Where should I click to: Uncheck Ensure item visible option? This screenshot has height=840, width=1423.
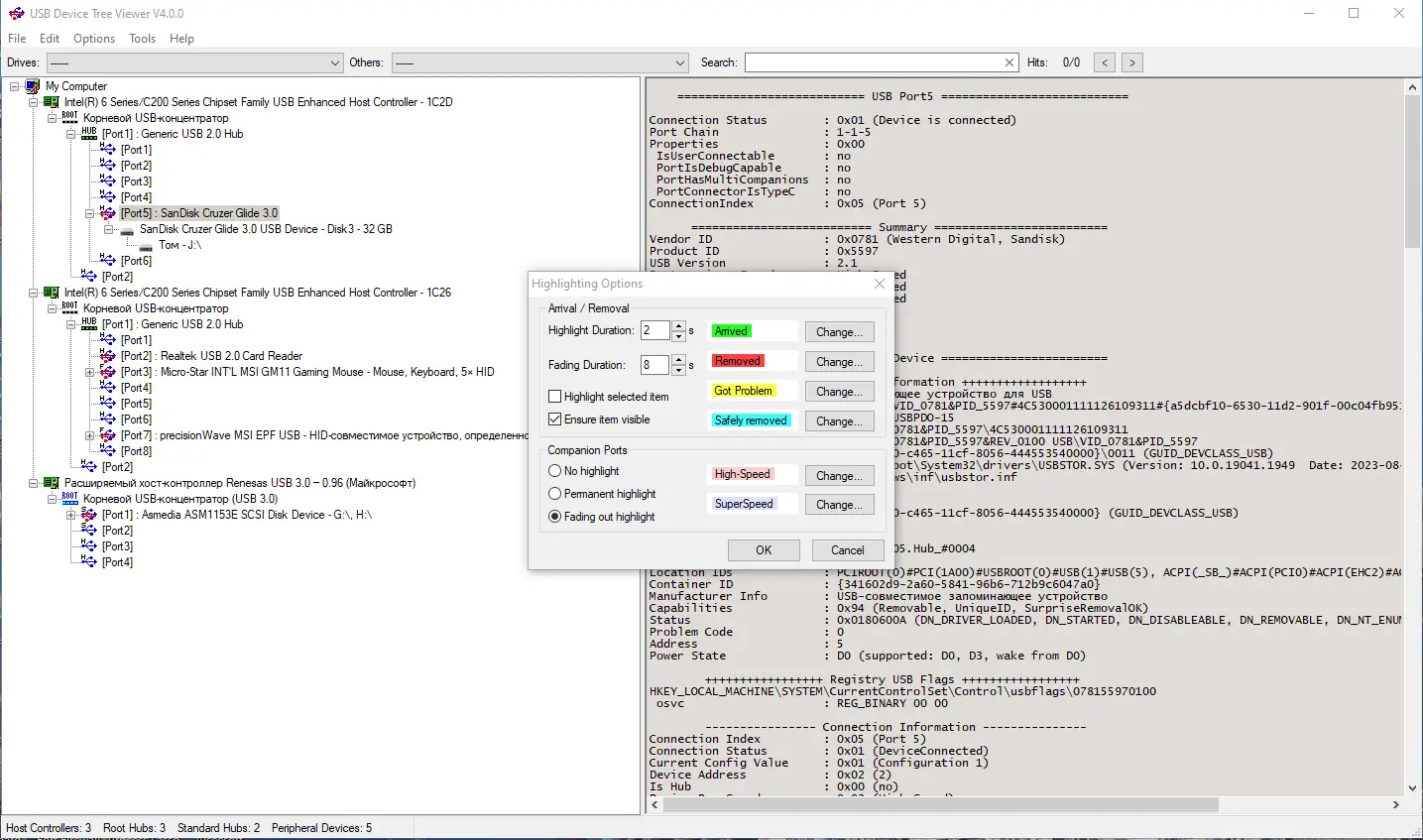555,420
